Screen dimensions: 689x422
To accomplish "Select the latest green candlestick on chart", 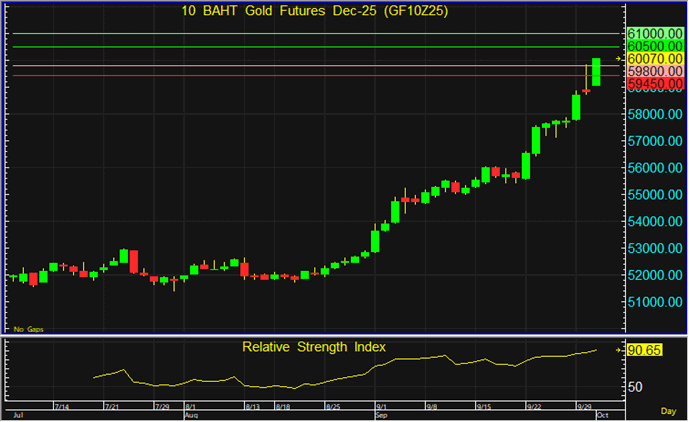I will click(596, 71).
